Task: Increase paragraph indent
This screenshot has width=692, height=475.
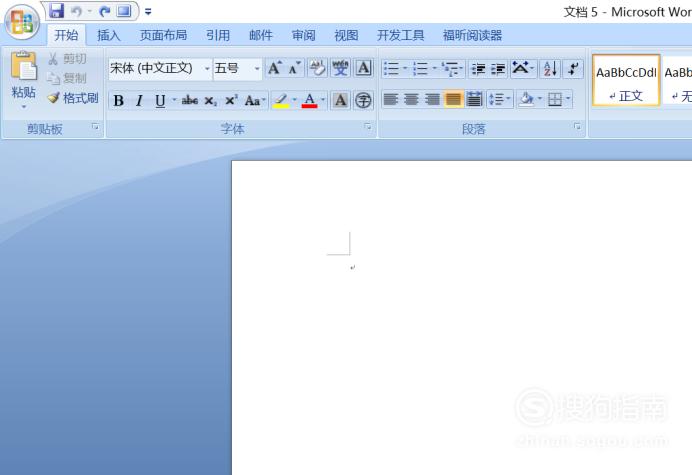Action: [498, 69]
